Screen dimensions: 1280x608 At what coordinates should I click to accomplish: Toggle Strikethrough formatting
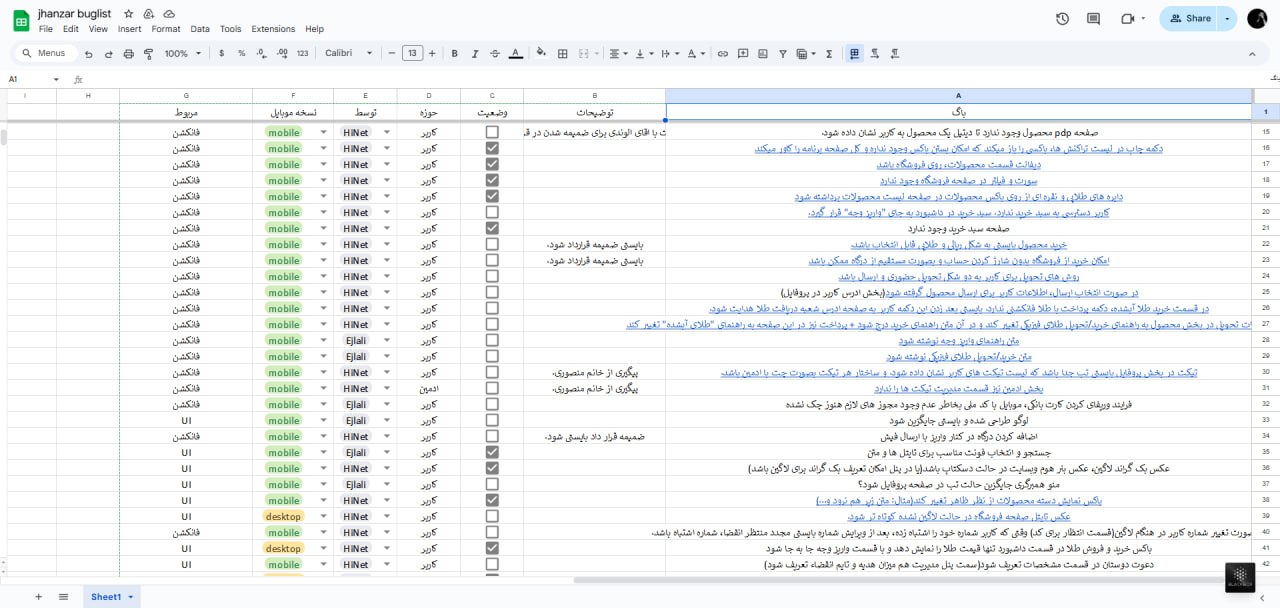[x=494, y=54]
